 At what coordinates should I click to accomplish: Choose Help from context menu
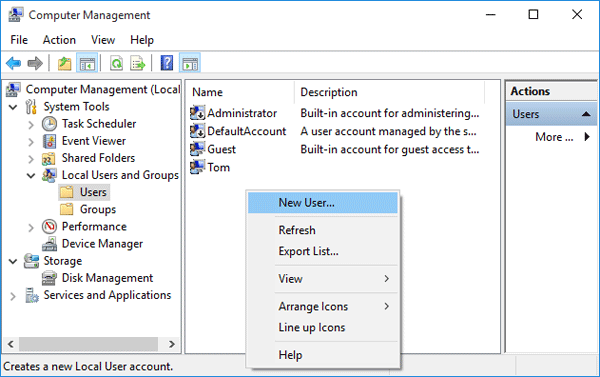coord(323,355)
